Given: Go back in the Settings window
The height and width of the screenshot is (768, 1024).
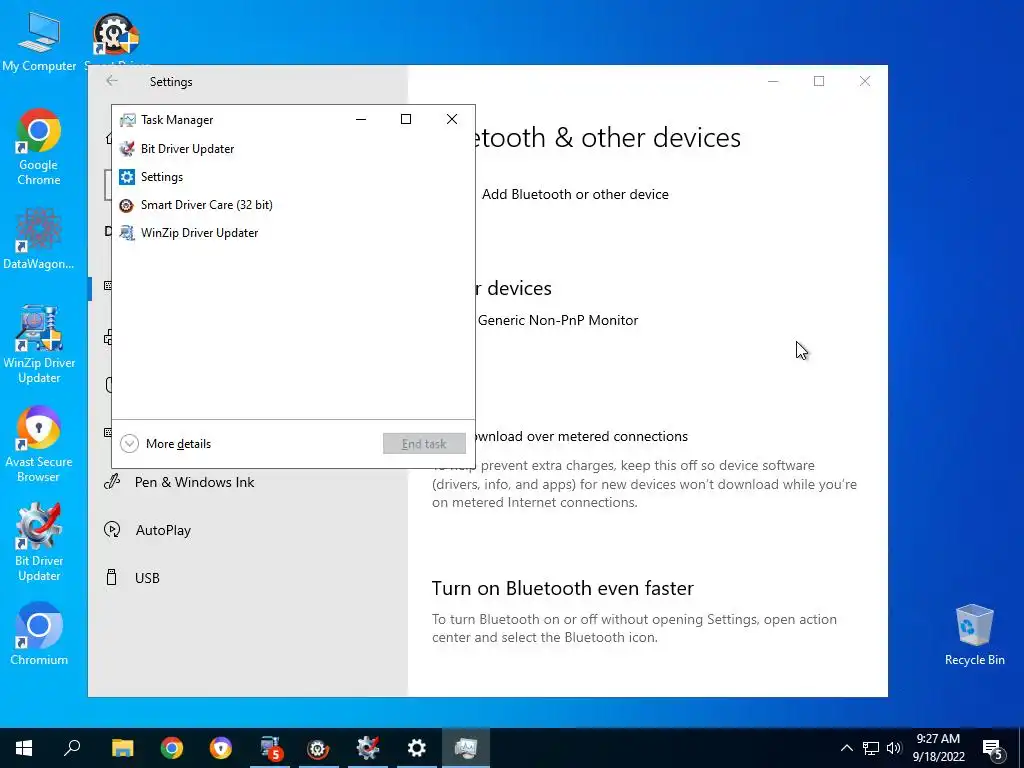Looking at the screenshot, I should (x=112, y=81).
